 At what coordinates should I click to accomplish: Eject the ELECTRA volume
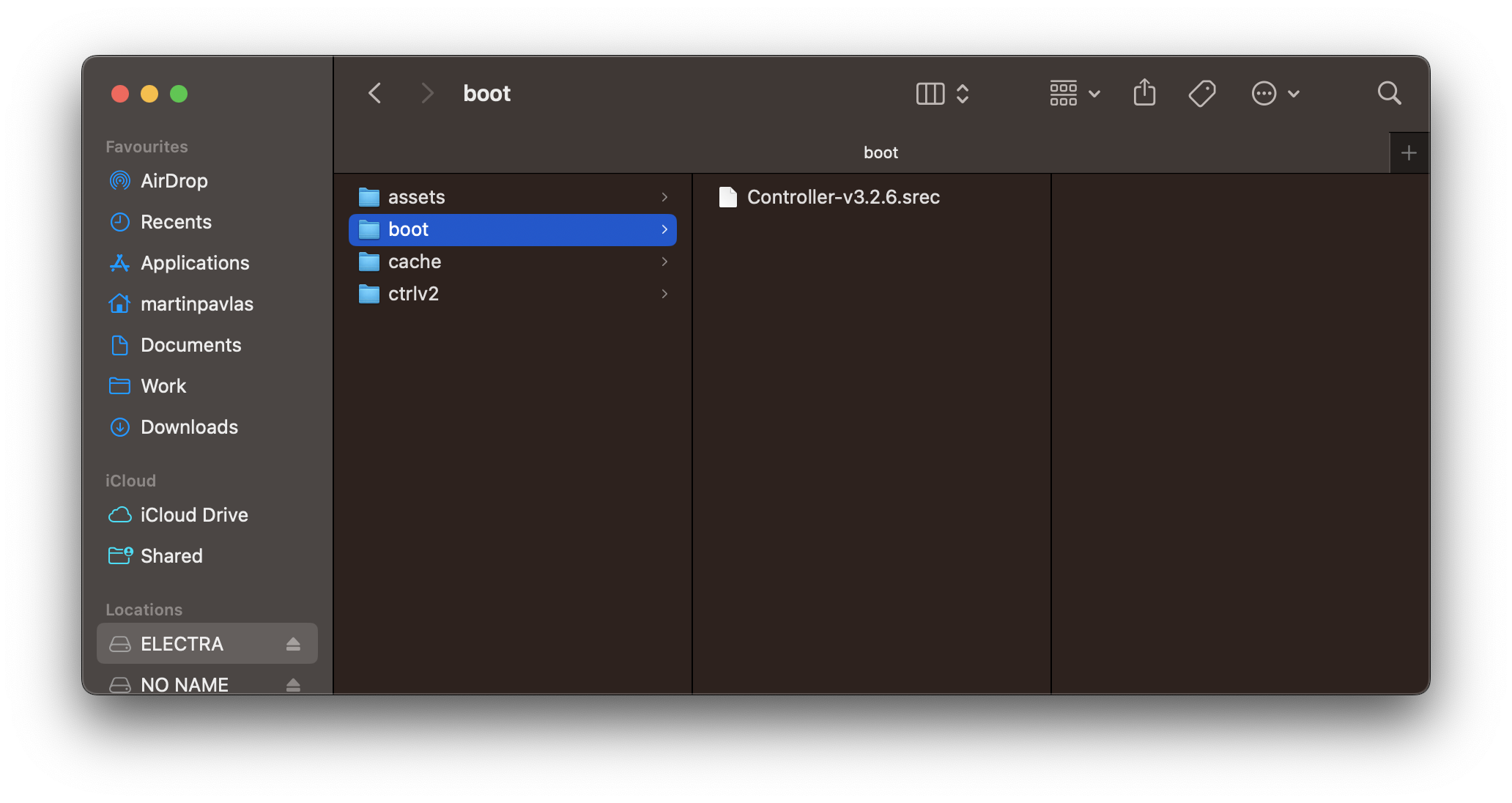coord(293,644)
